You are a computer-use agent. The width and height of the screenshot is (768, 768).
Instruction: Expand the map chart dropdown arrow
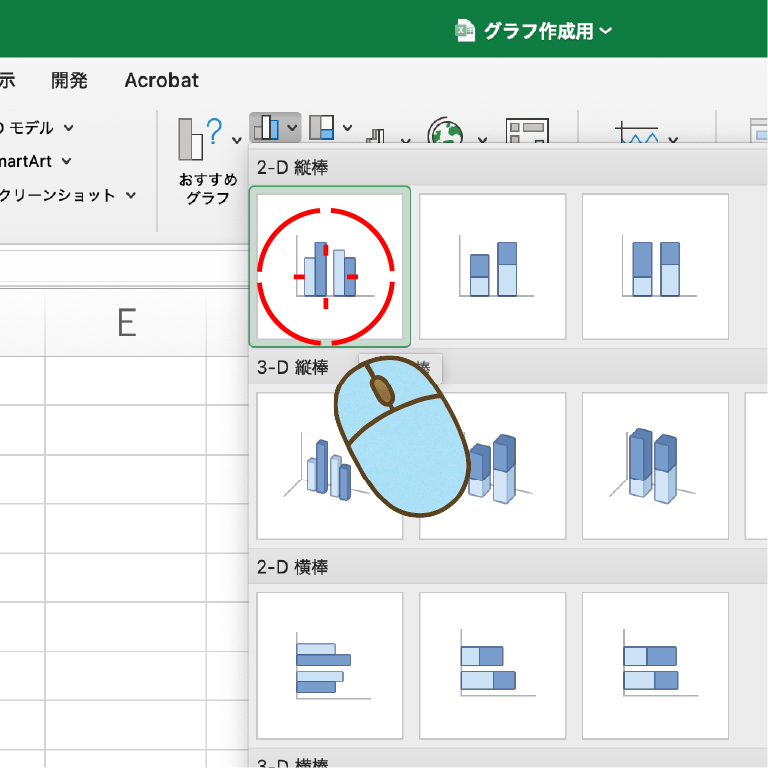pos(482,140)
